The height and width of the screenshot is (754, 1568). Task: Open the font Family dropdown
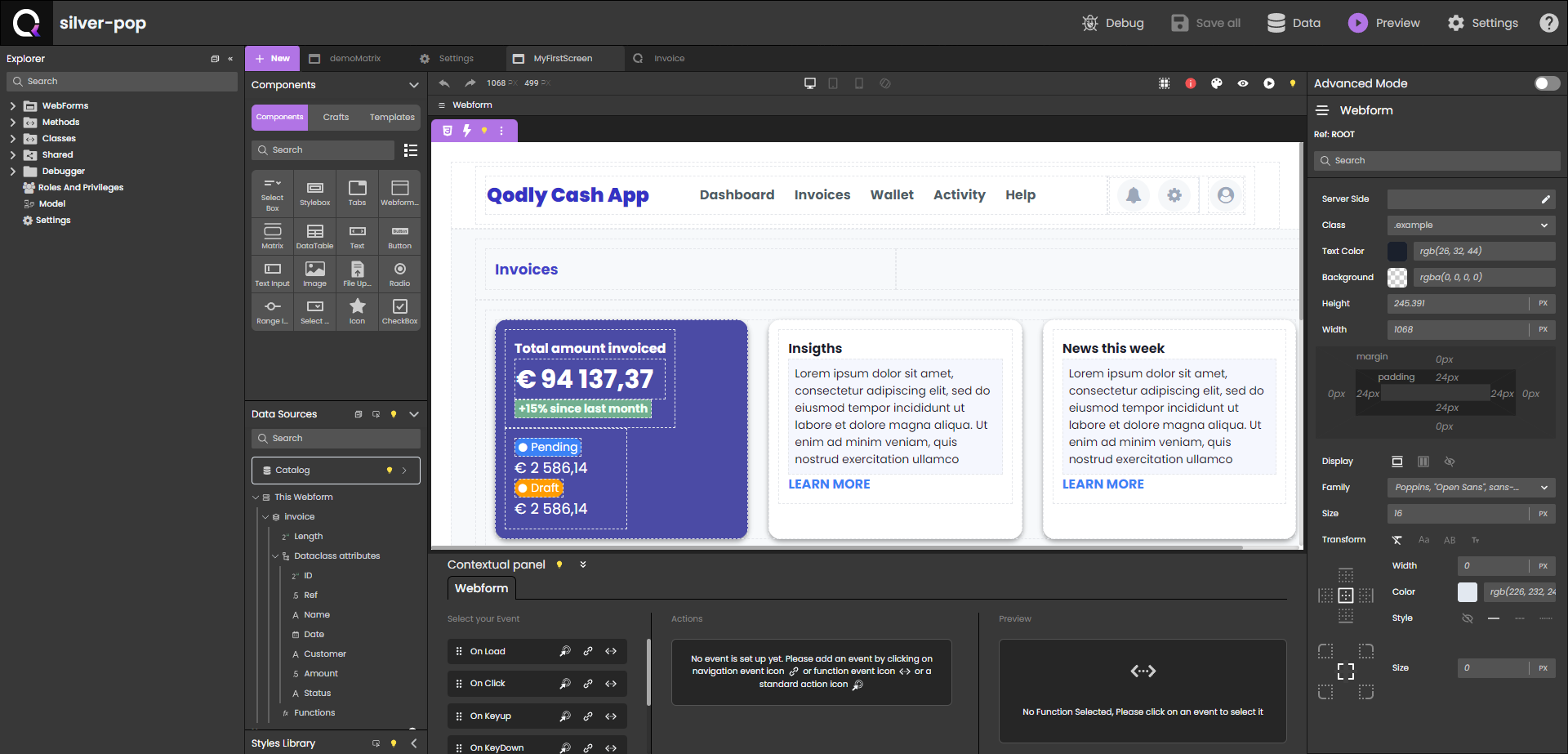(1472, 488)
